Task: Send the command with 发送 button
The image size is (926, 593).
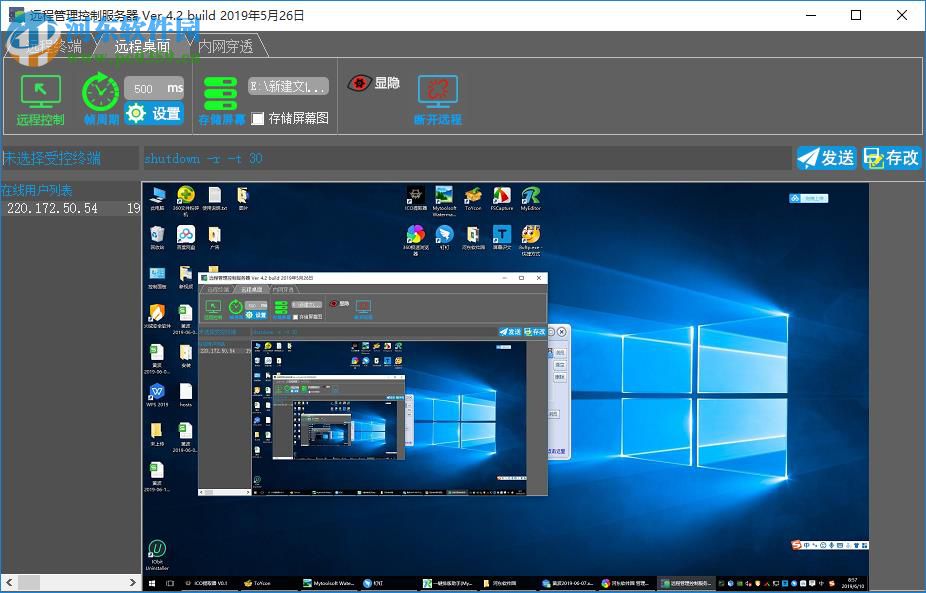Action: 826,158
